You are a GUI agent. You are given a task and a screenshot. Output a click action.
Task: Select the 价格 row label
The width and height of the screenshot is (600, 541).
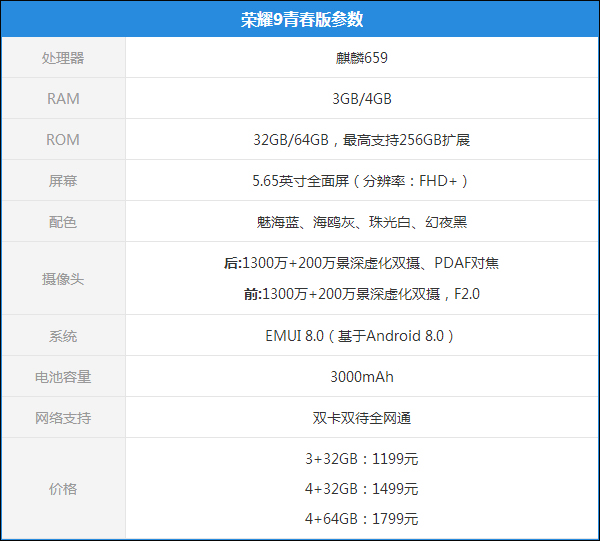(63, 489)
